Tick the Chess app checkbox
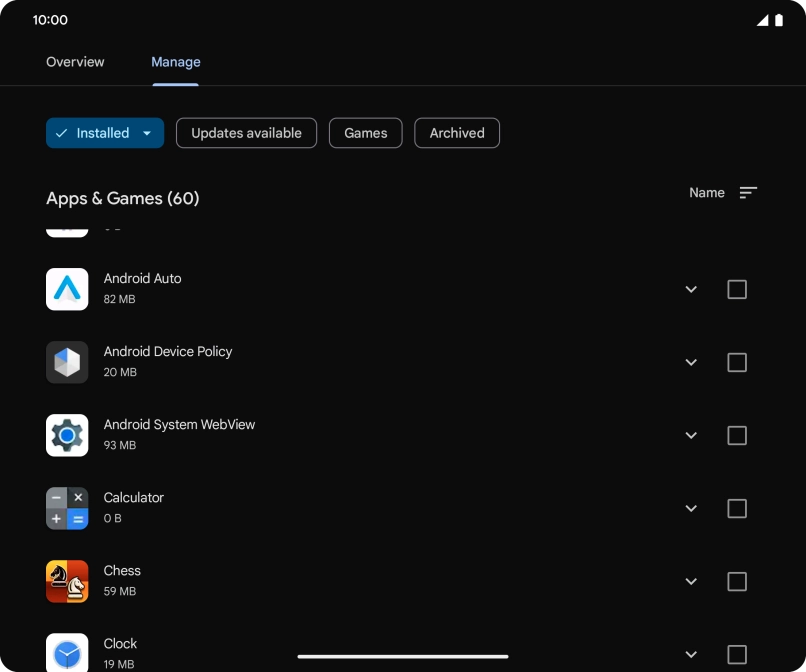 tap(737, 581)
